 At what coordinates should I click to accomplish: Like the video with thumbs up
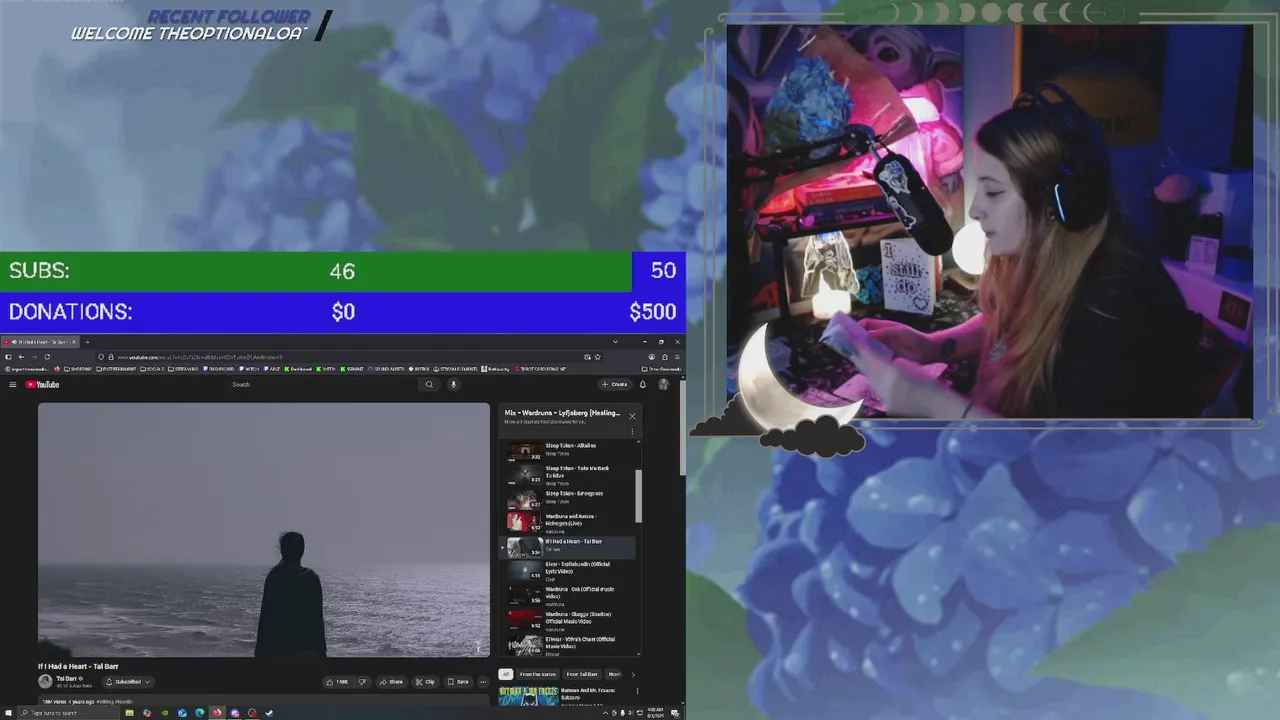(x=337, y=682)
